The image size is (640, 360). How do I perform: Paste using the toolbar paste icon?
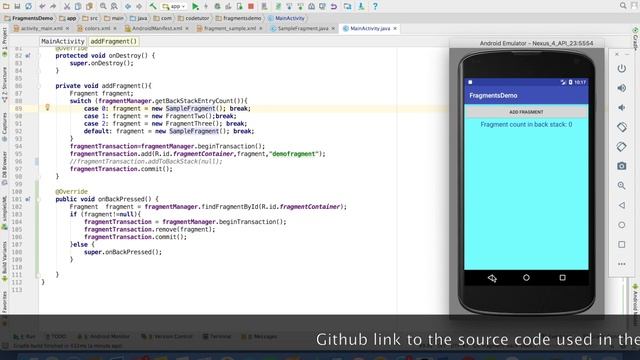tap(89, 6)
